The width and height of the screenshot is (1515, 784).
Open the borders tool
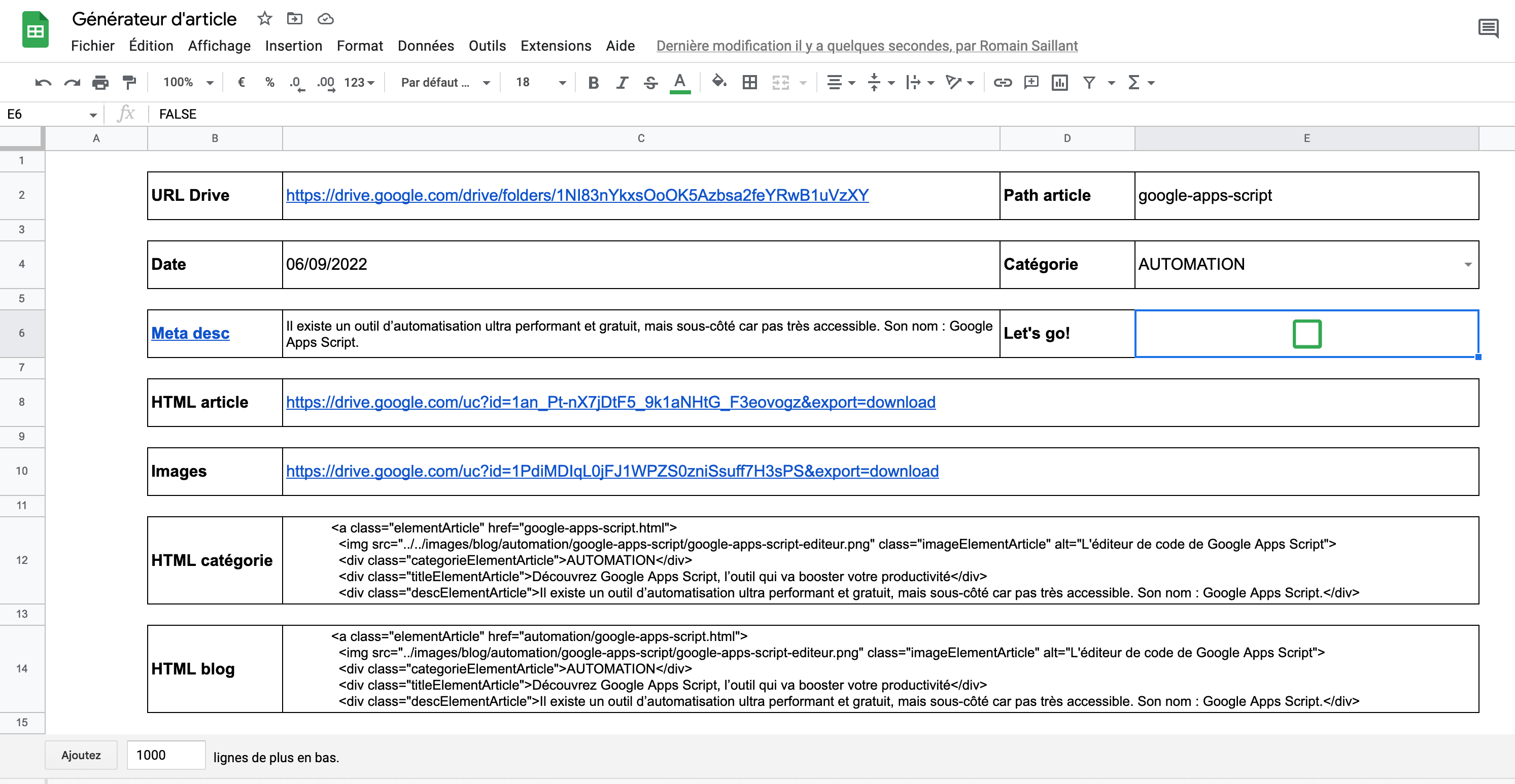point(749,83)
